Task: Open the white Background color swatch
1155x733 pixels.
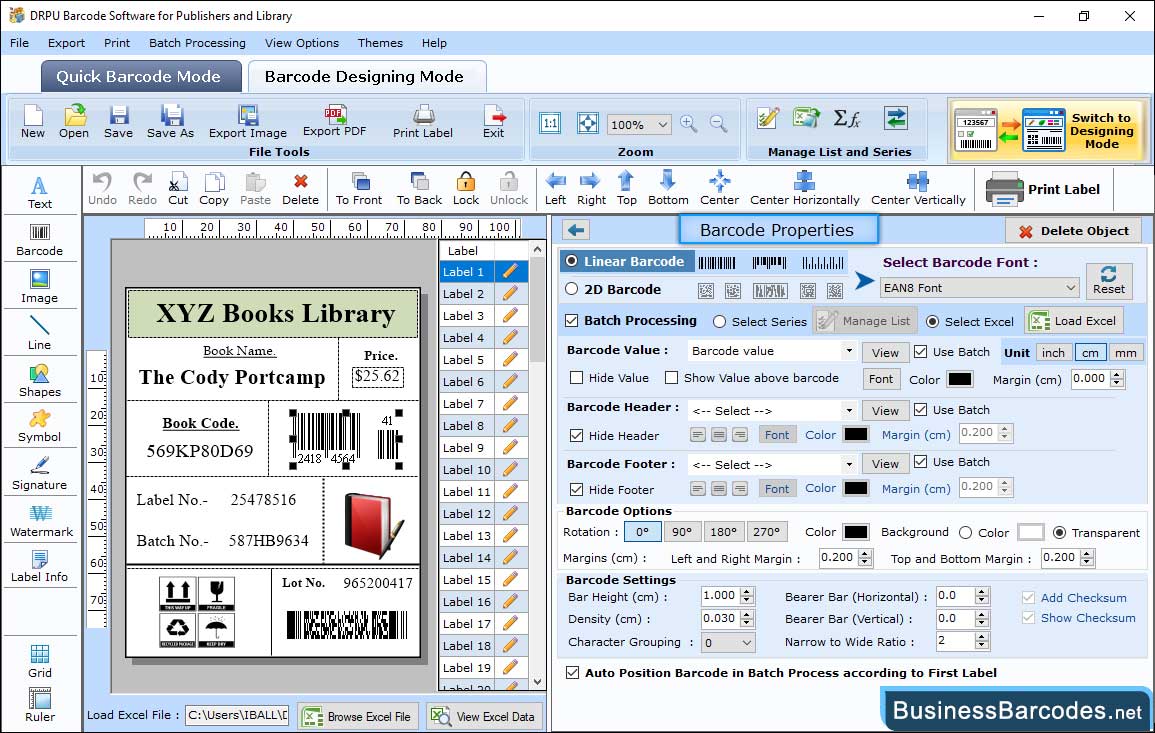Action: (x=1031, y=532)
